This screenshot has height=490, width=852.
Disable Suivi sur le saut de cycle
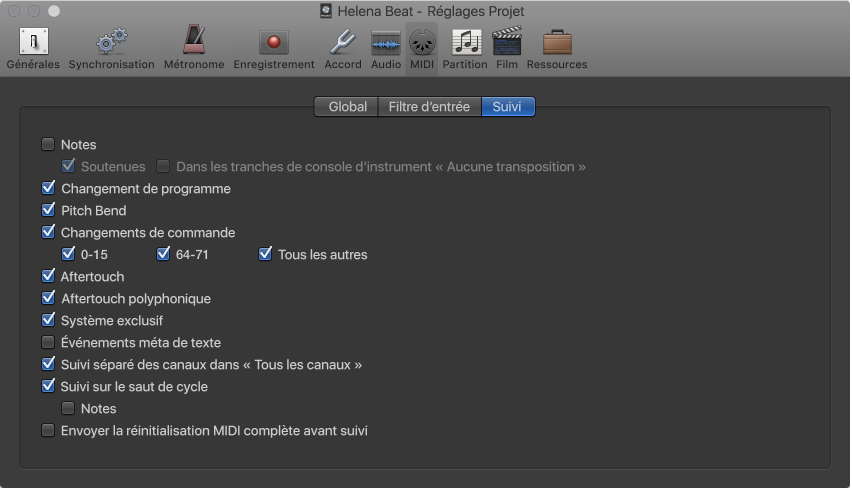pos(48,386)
